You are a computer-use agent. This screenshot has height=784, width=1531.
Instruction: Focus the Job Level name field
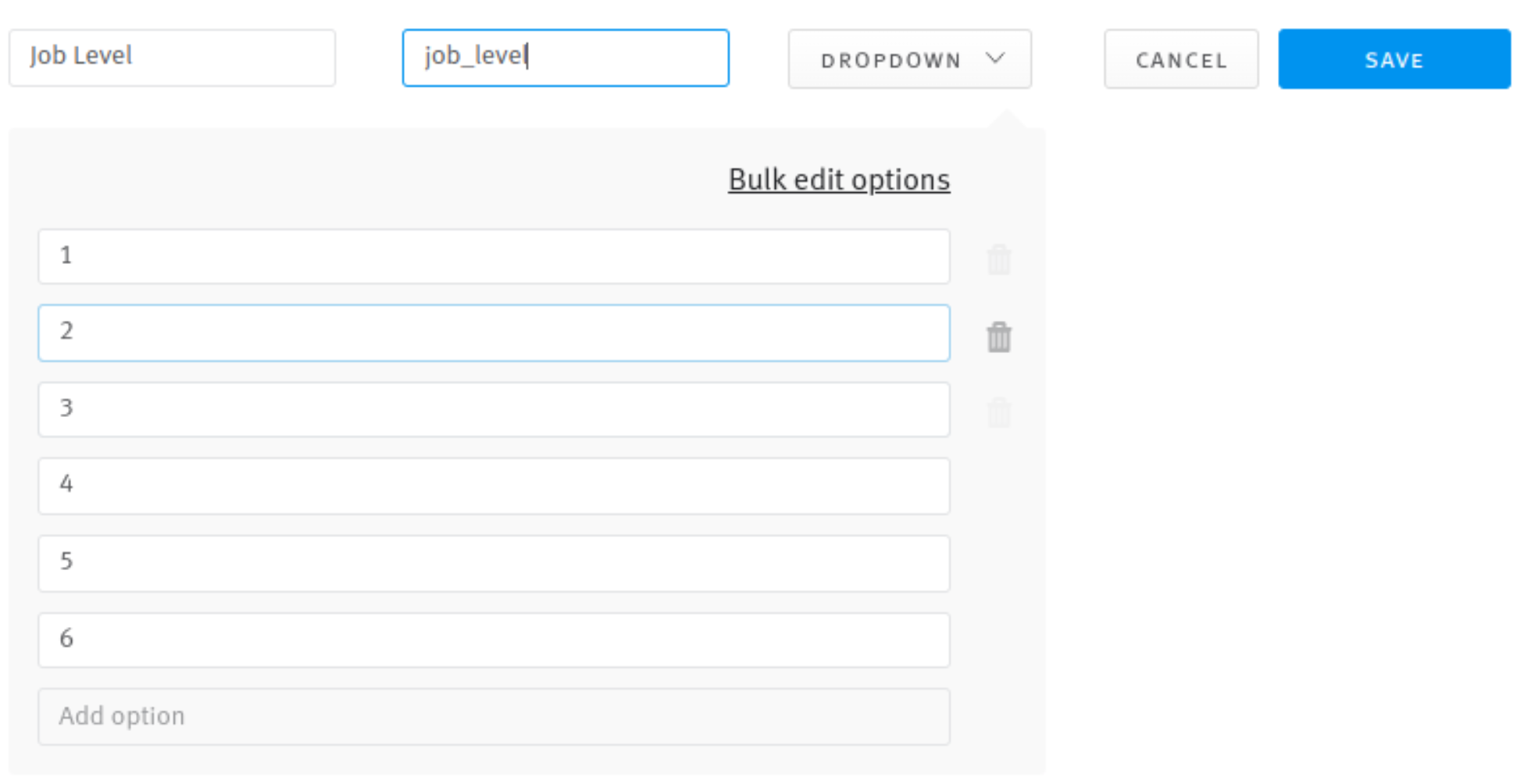(173, 58)
